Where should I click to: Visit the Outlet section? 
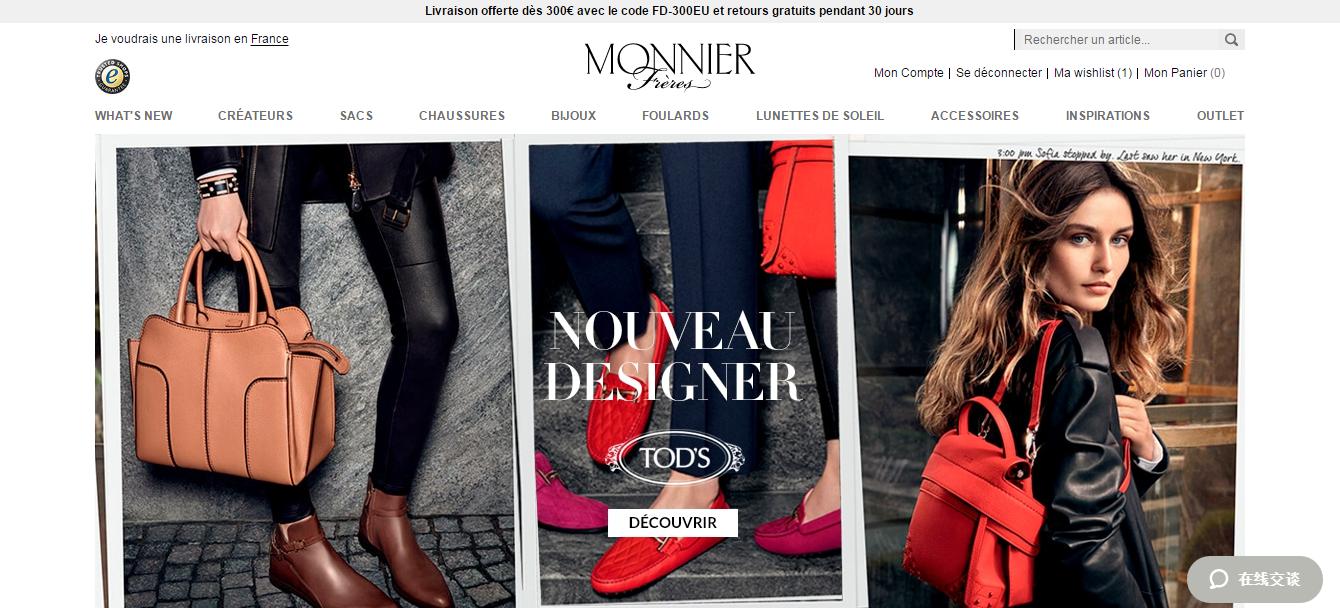(x=1220, y=116)
